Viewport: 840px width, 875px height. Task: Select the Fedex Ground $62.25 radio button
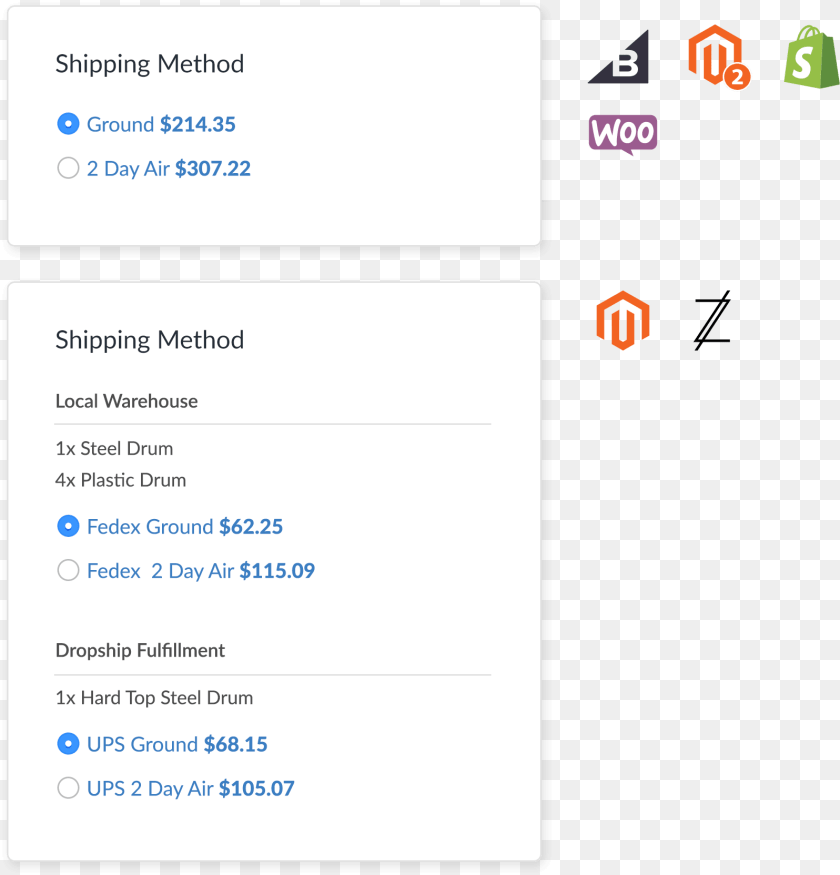[x=68, y=526]
